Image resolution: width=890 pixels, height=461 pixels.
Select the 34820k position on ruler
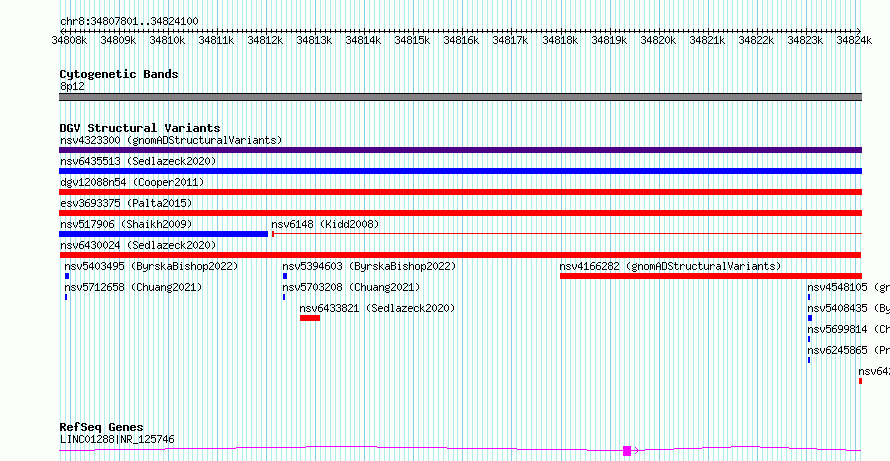(658, 40)
